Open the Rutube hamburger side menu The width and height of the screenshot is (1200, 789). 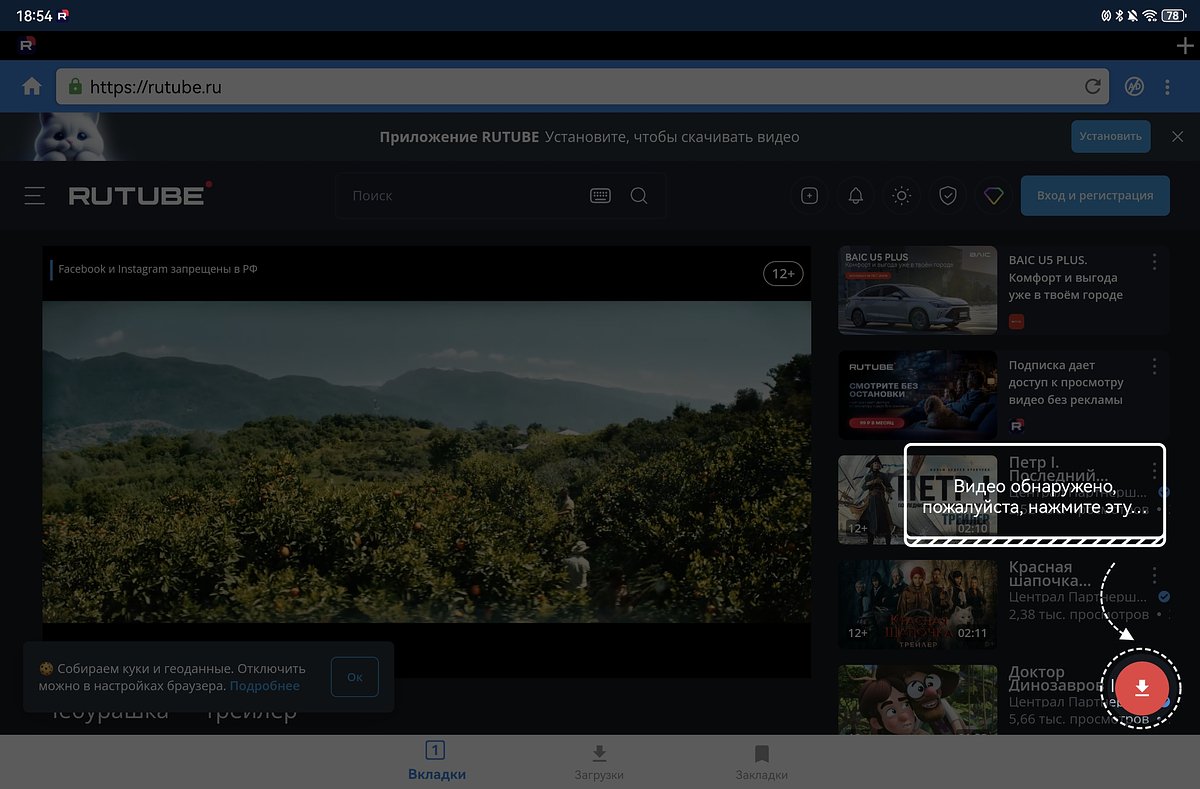pos(35,196)
